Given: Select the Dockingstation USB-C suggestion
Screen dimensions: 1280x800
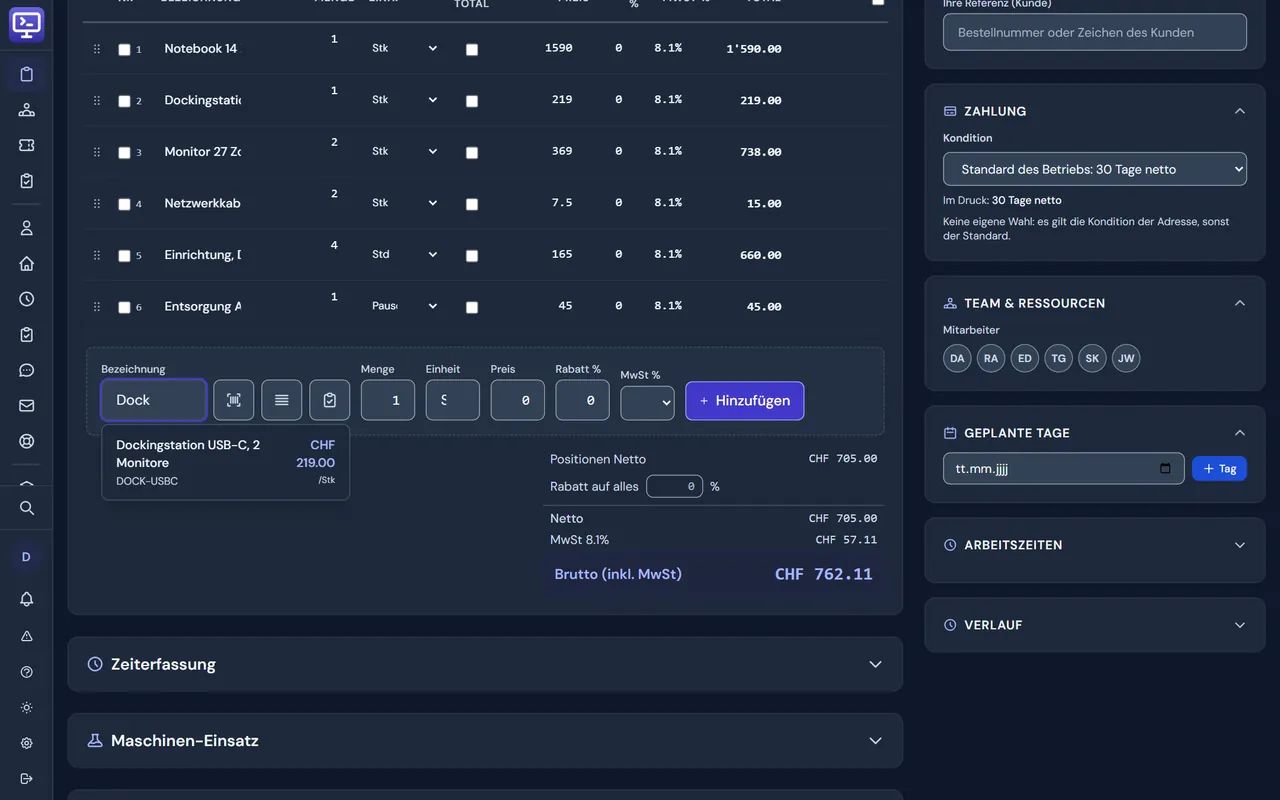Looking at the screenshot, I should coord(226,462).
